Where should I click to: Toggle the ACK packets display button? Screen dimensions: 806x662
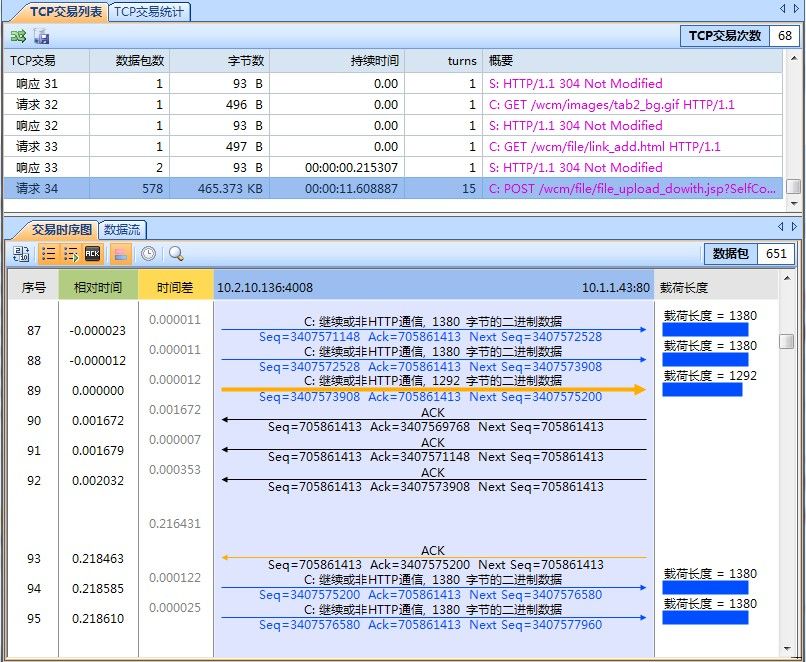93,254
